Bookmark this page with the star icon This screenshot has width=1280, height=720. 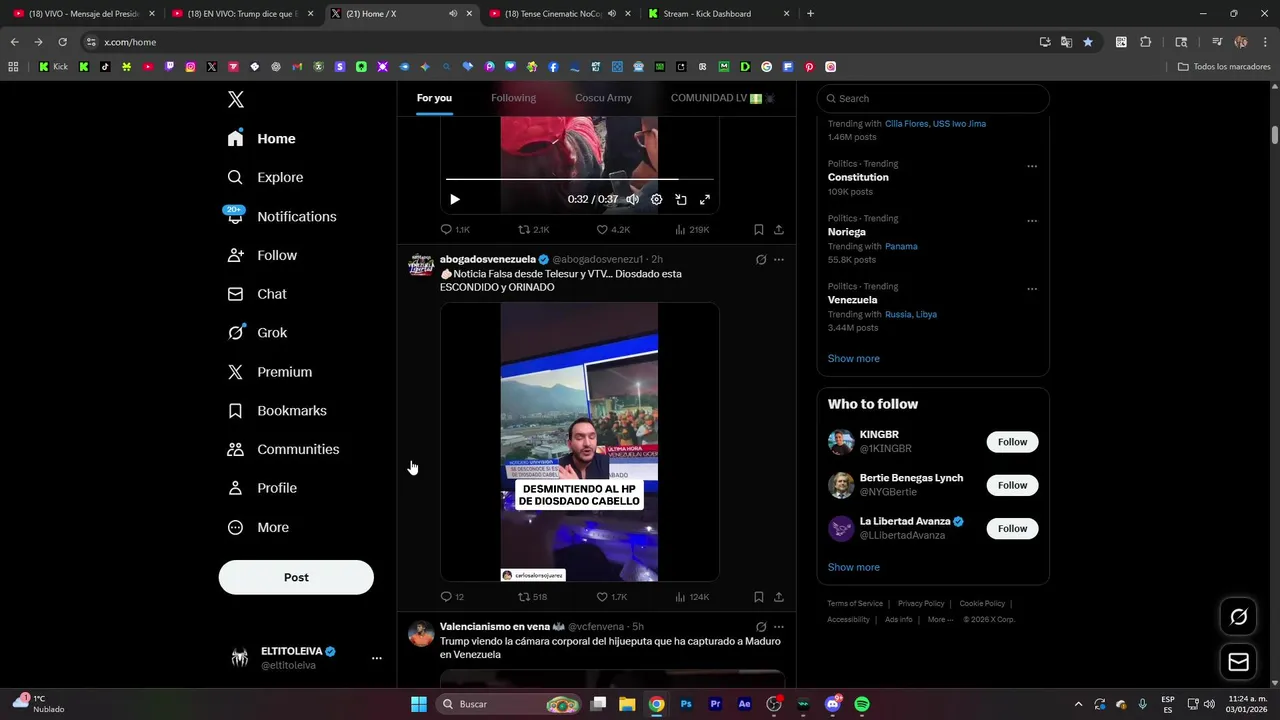coord(1088,42)
